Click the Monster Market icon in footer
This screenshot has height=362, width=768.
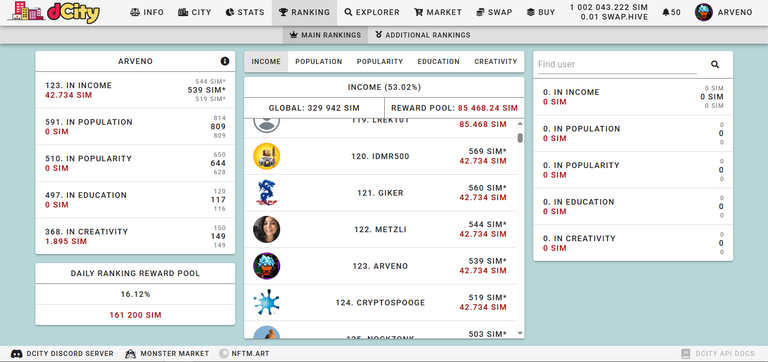point(130,354)
